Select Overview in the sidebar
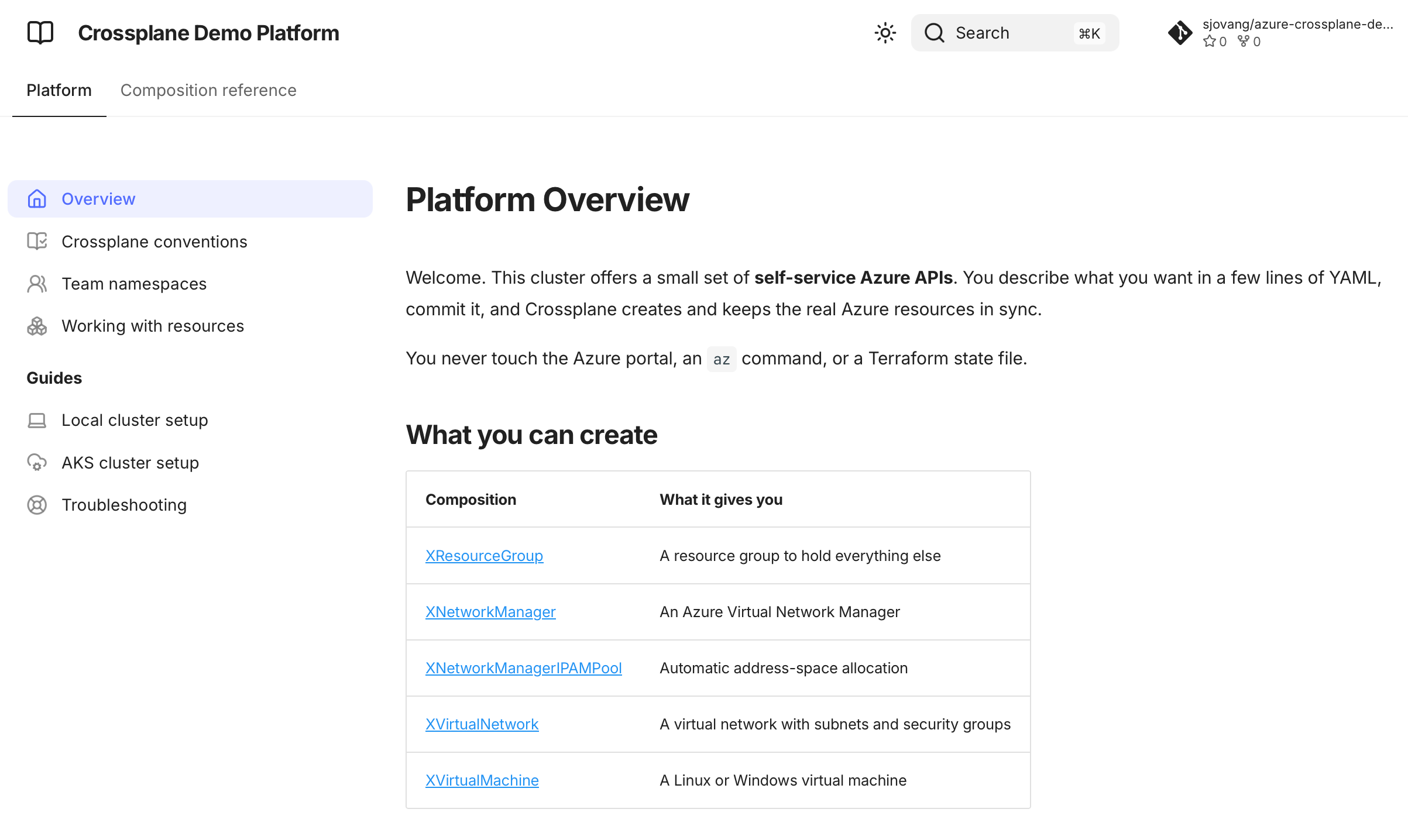This screenshot has height=840, width=1408. coord(190,199)
